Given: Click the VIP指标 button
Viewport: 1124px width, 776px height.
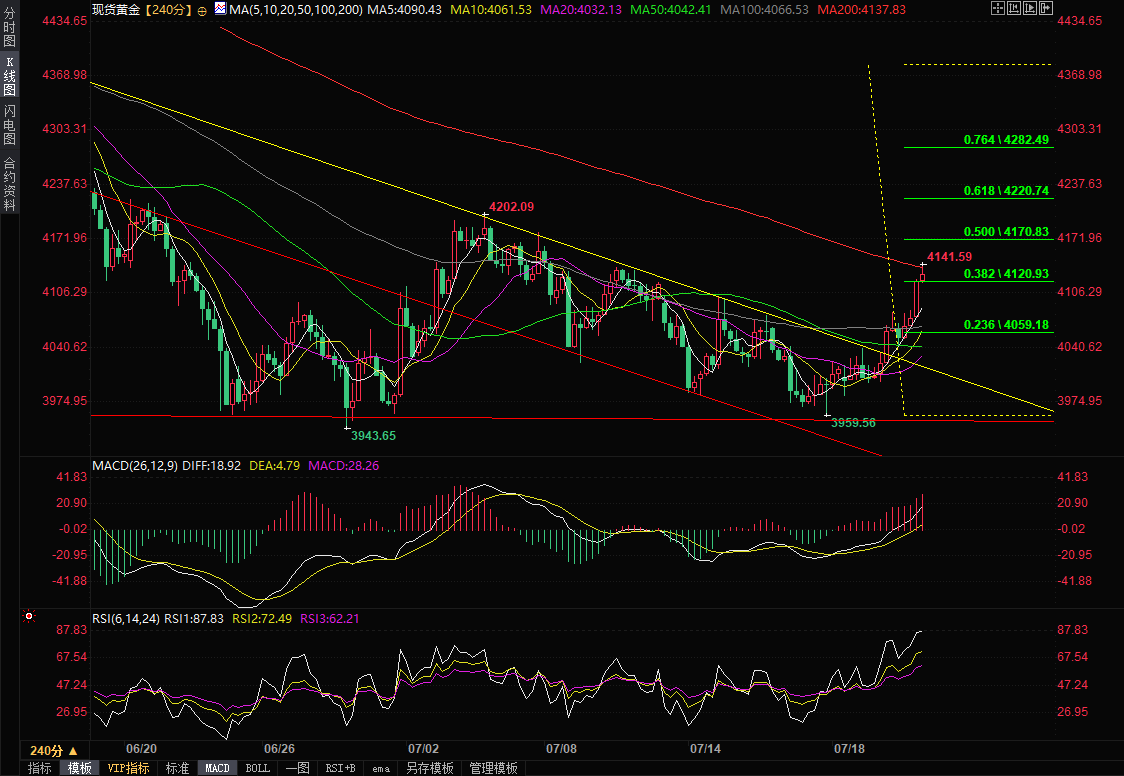Looking at the screenshot, I should point(128,768).
